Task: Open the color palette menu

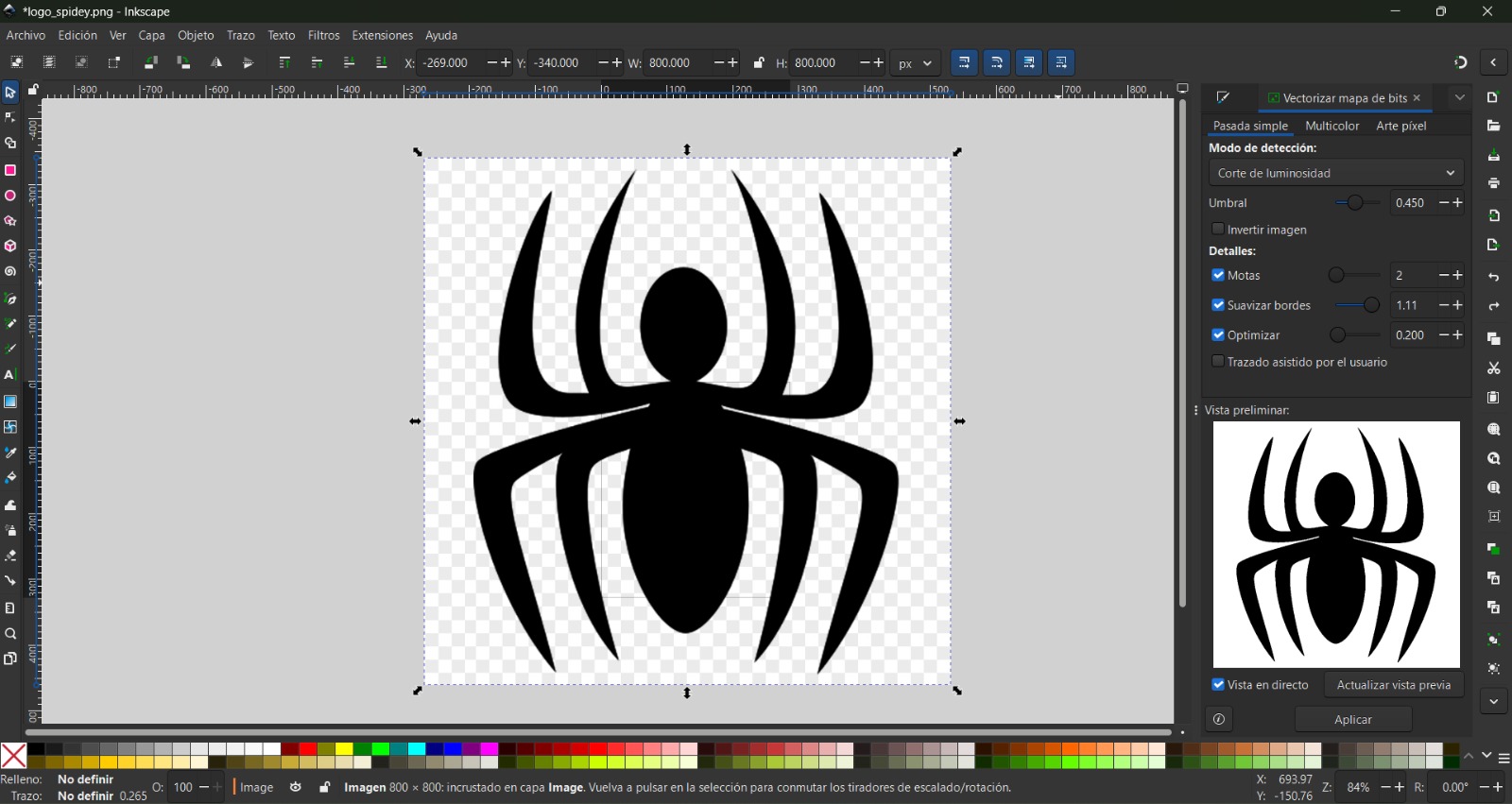Action: pyautogui.click(x=1503, y=758)
